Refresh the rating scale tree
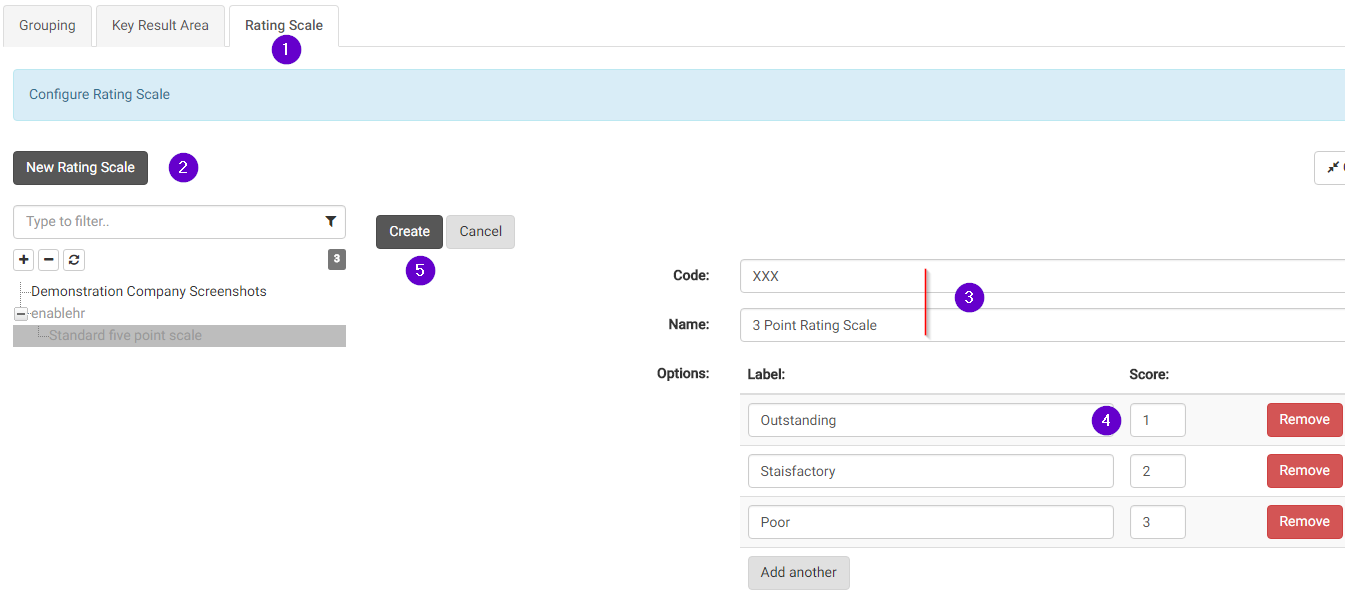The height and width of the screenshot is (593, 1345). [x=74, y=260]
